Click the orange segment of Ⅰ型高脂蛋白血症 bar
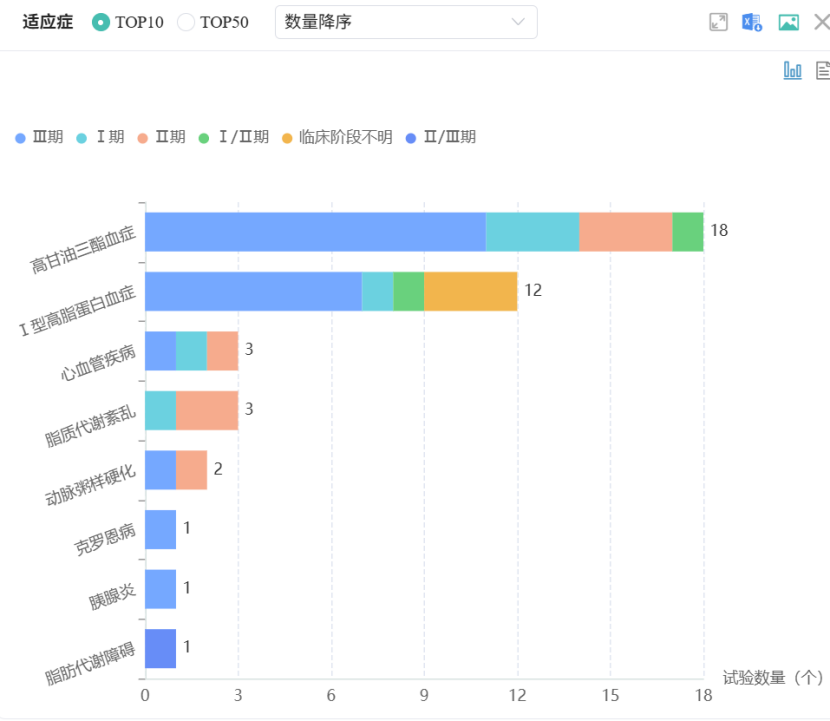The height and width of the screenshot is (721, 830). click(x=470, y=291)
